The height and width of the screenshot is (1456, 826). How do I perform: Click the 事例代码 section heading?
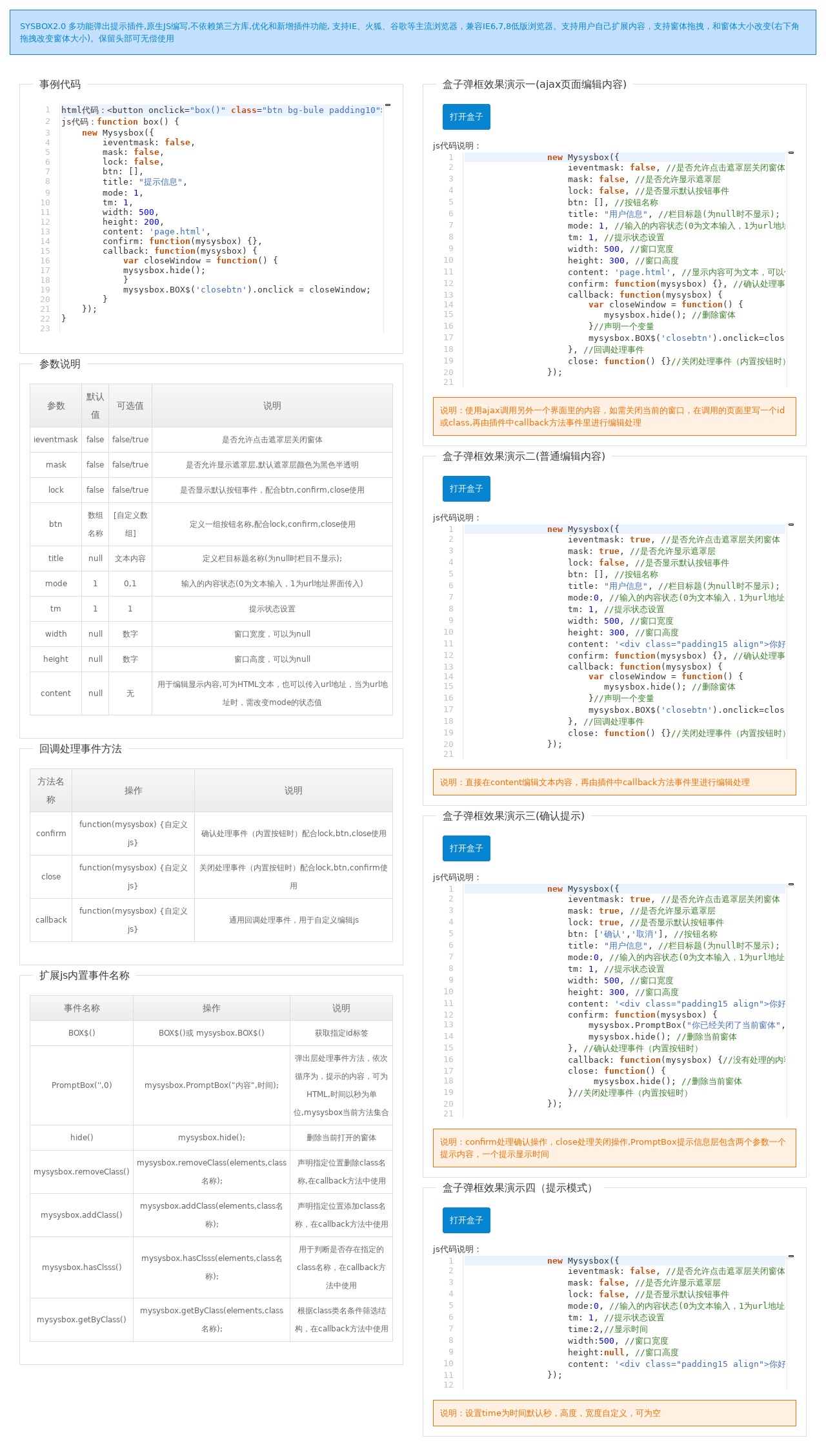coord(60,85)
